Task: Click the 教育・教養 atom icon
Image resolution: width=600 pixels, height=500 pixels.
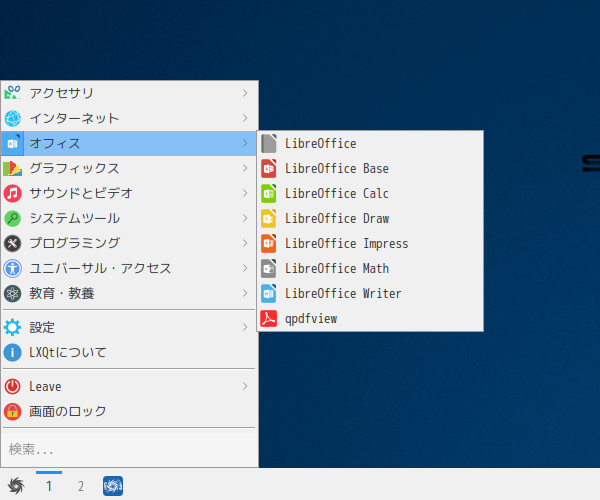Action: [x=12, y=293]
